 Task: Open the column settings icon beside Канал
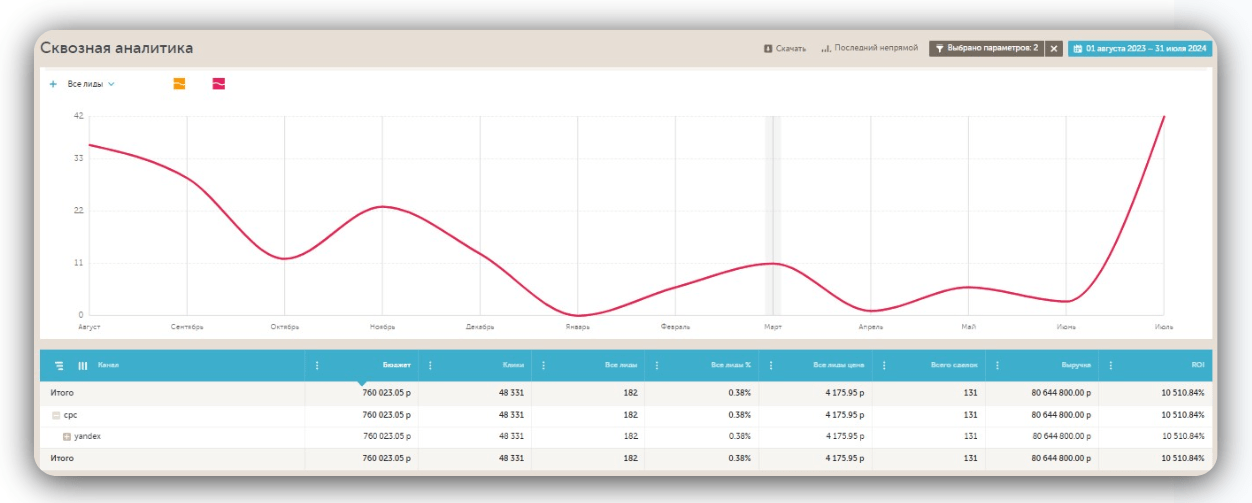(x=83, y=366)
